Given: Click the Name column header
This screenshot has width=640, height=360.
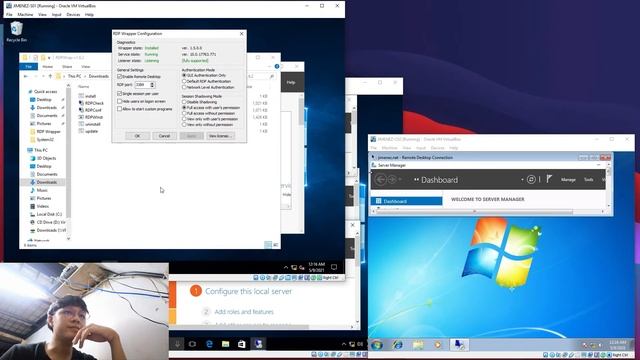Looking at the screenshot, I should click(84, 87).
